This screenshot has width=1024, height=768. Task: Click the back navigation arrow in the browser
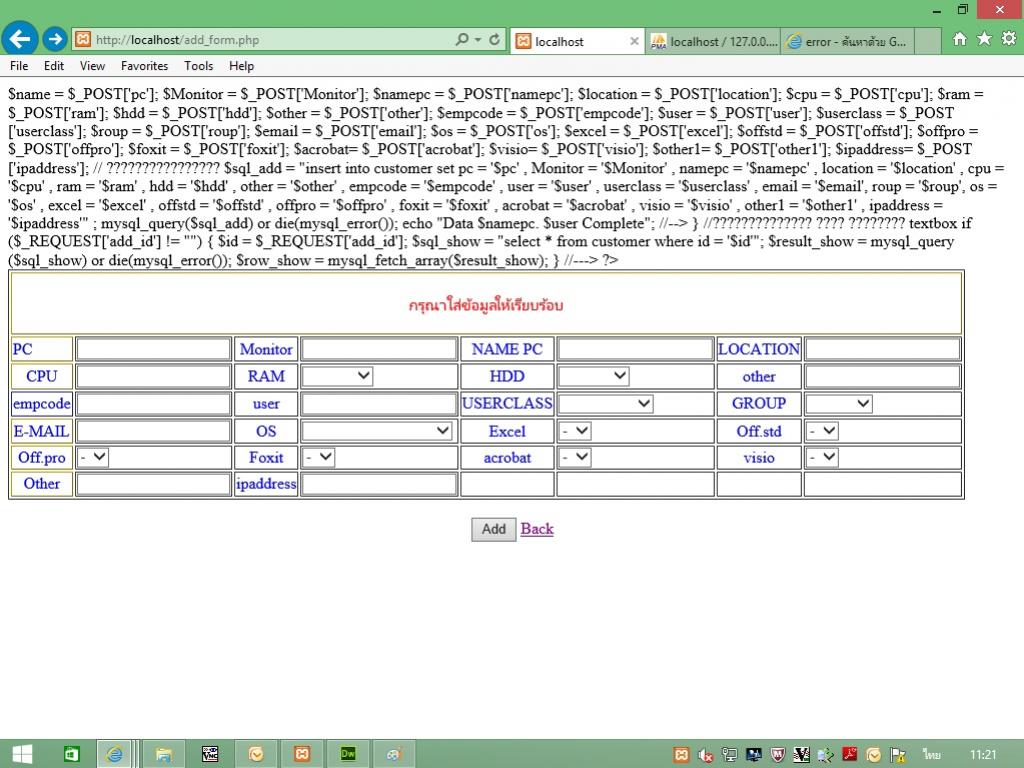pos(19,38)
